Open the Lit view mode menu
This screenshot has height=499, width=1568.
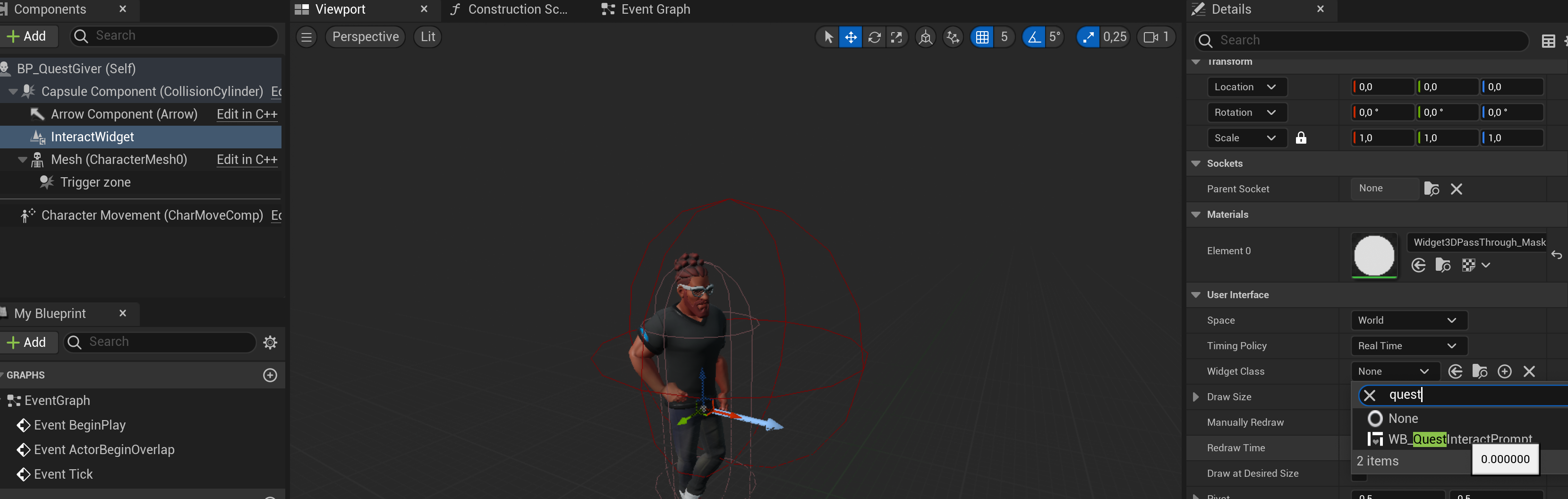pos(428,37)
